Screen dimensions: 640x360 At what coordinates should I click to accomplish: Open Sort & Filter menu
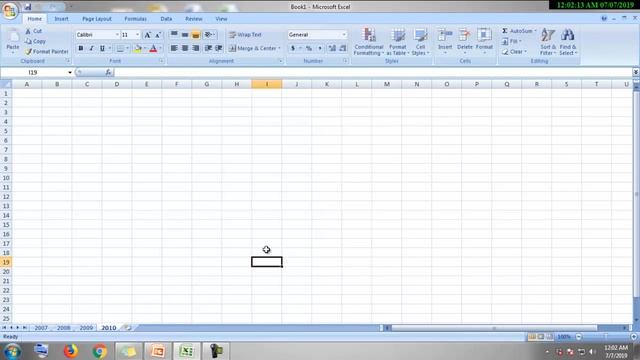(548, 42)
